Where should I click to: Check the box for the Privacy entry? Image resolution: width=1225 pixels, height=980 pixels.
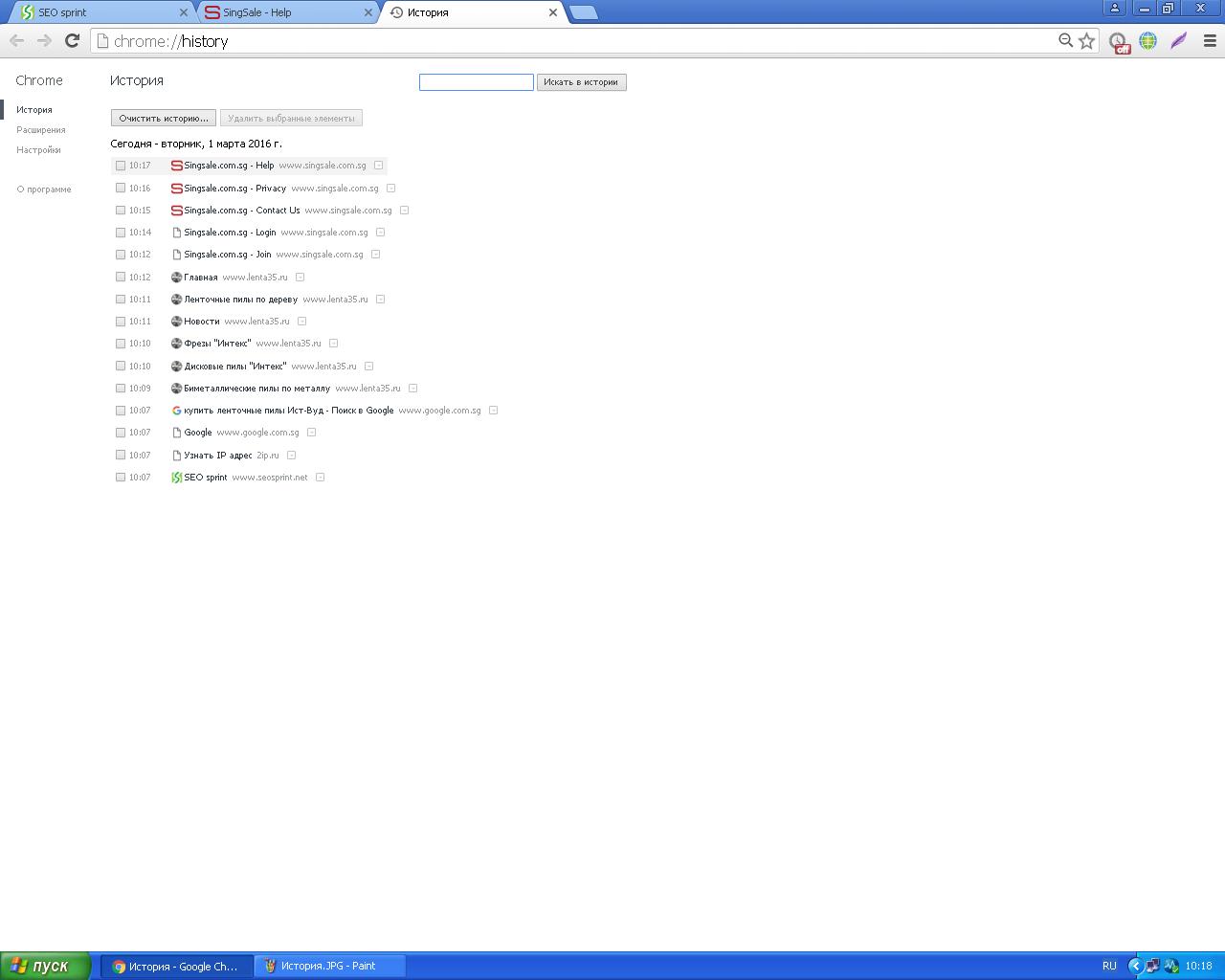(121, 189)
